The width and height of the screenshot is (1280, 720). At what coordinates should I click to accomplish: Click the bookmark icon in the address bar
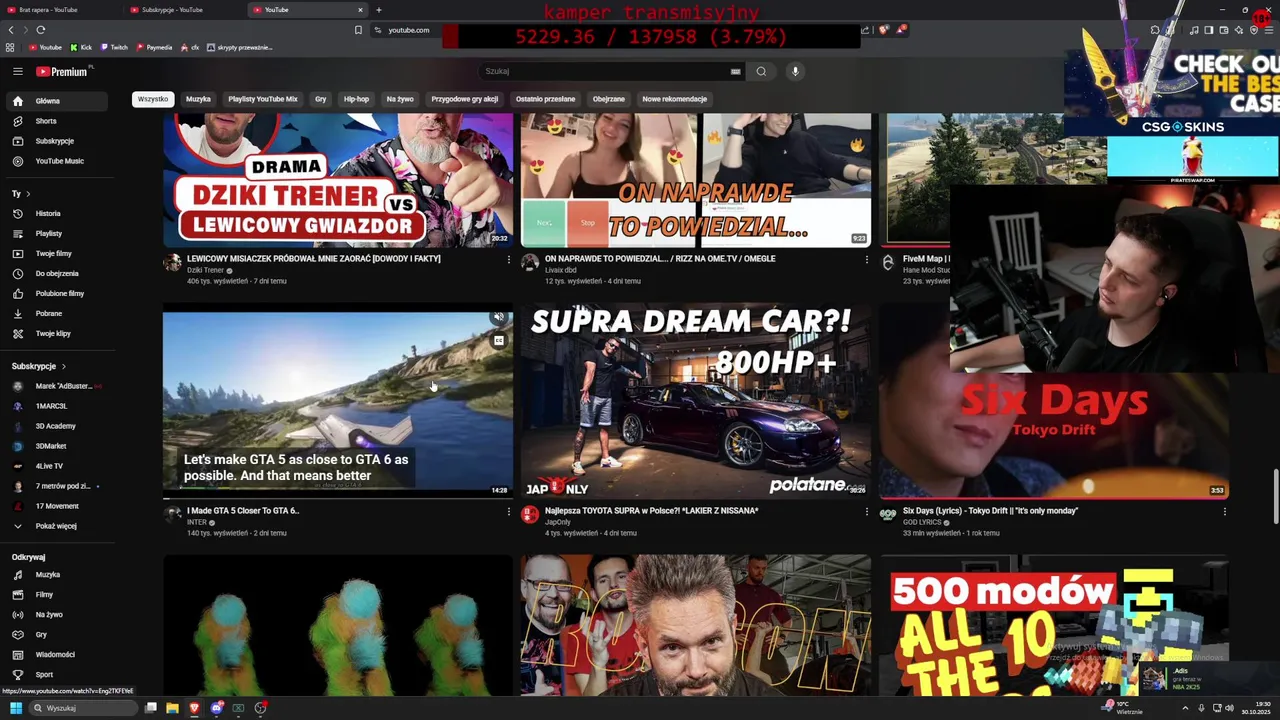point(358,30)
